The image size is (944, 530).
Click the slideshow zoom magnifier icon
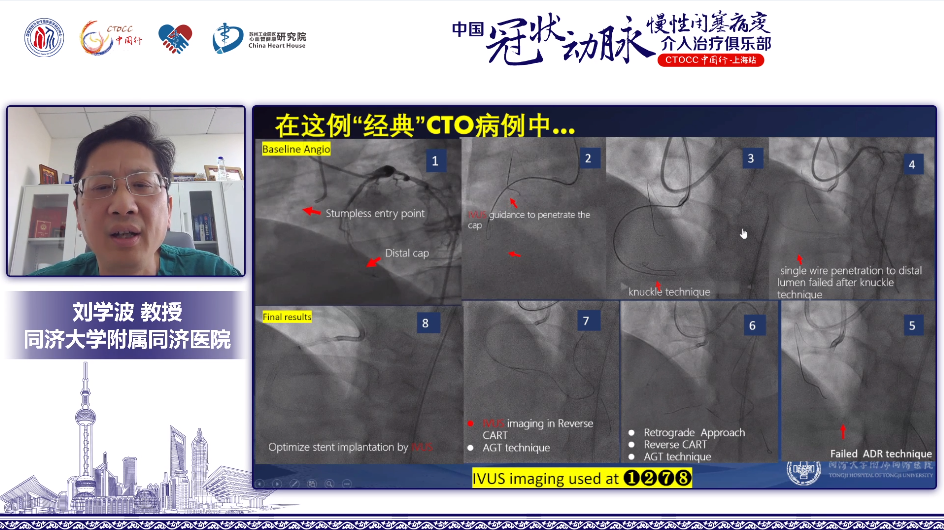click(328, 482)
